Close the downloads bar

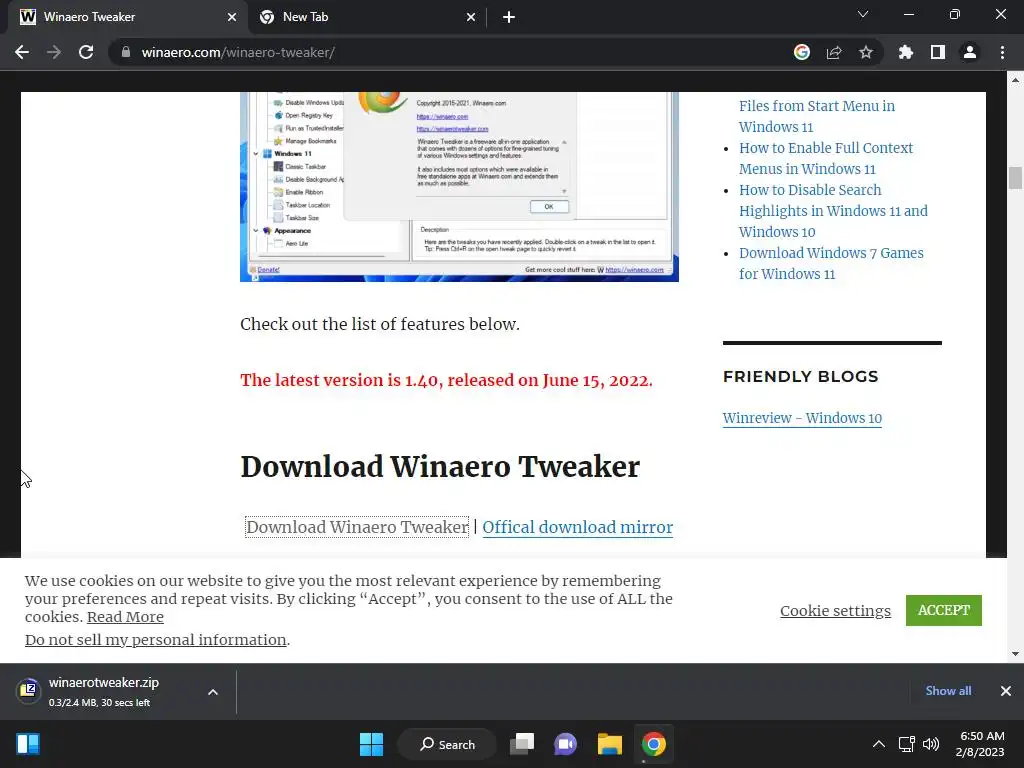pyautogui.click(x=1006, y=691)
